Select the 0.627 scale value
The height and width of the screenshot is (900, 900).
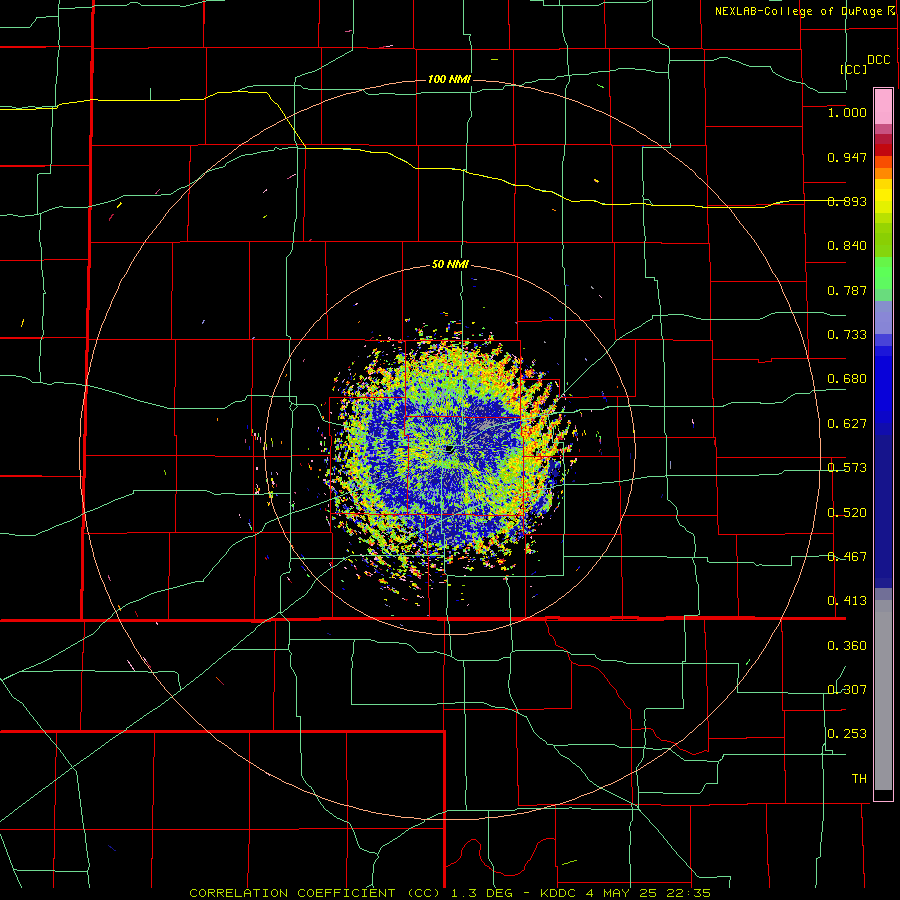(847, 424)
